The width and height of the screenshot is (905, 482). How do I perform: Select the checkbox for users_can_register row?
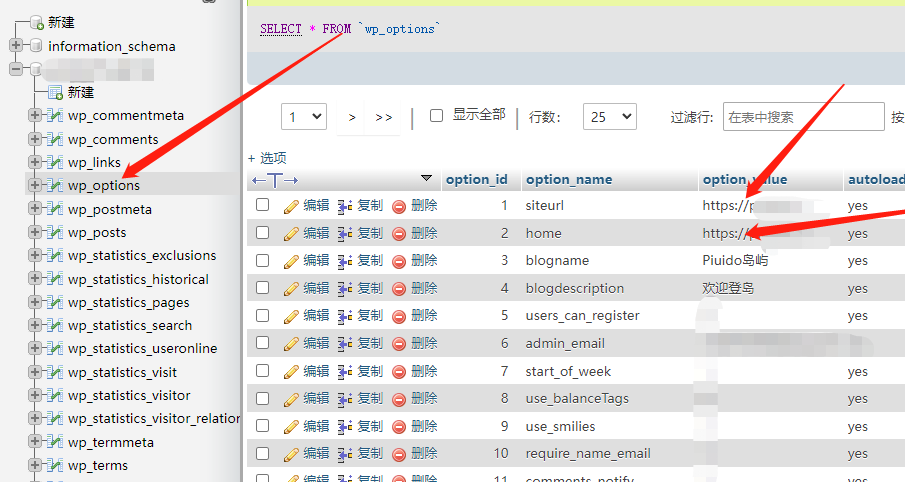(262, 316)
